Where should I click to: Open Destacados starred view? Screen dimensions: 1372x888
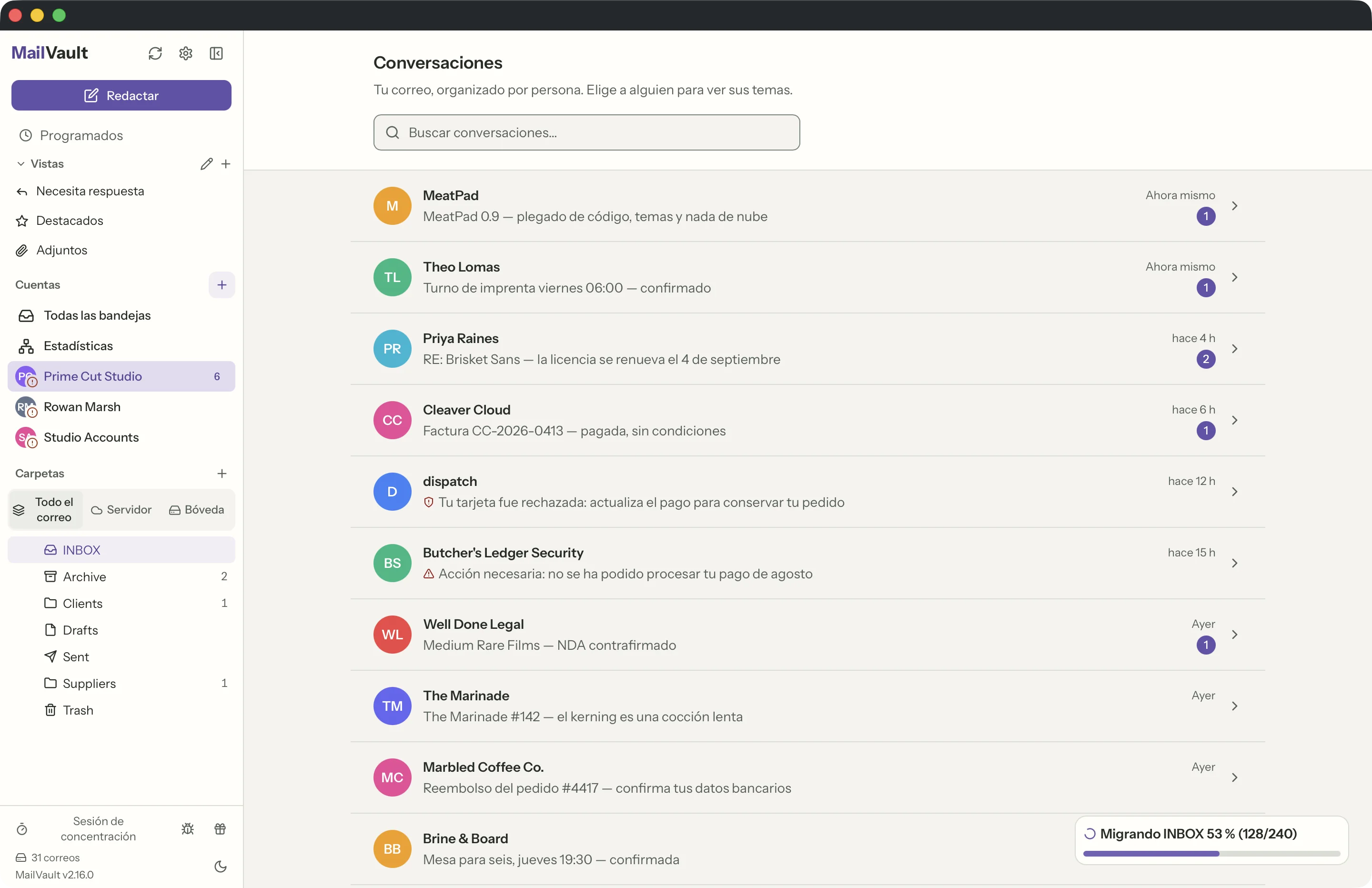(x=121, y=220)
